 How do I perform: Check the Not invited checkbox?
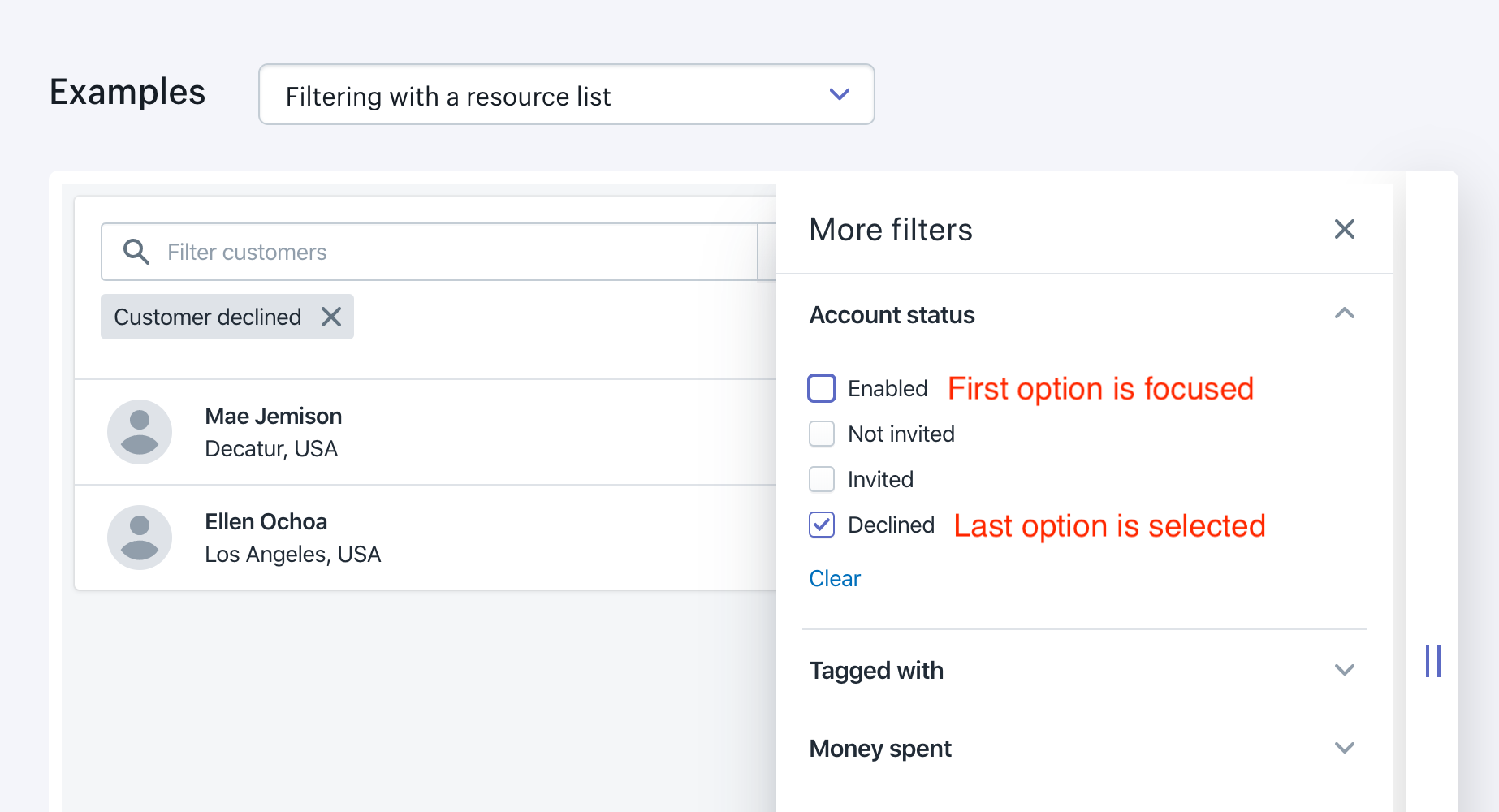822,434
